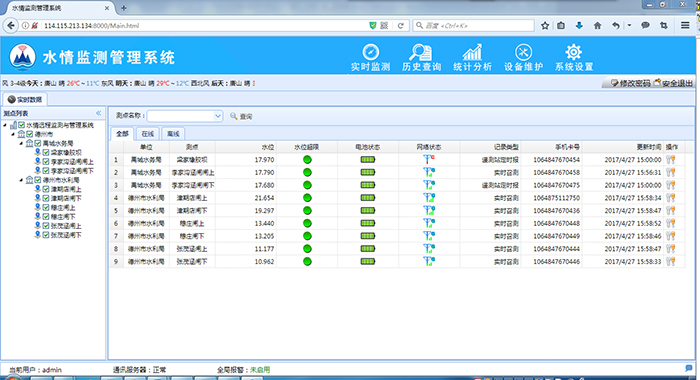Collapse the 德州市 tree node arrow
Screen dimensions: 700x380
pyautogui.click(x=13, y=134)
